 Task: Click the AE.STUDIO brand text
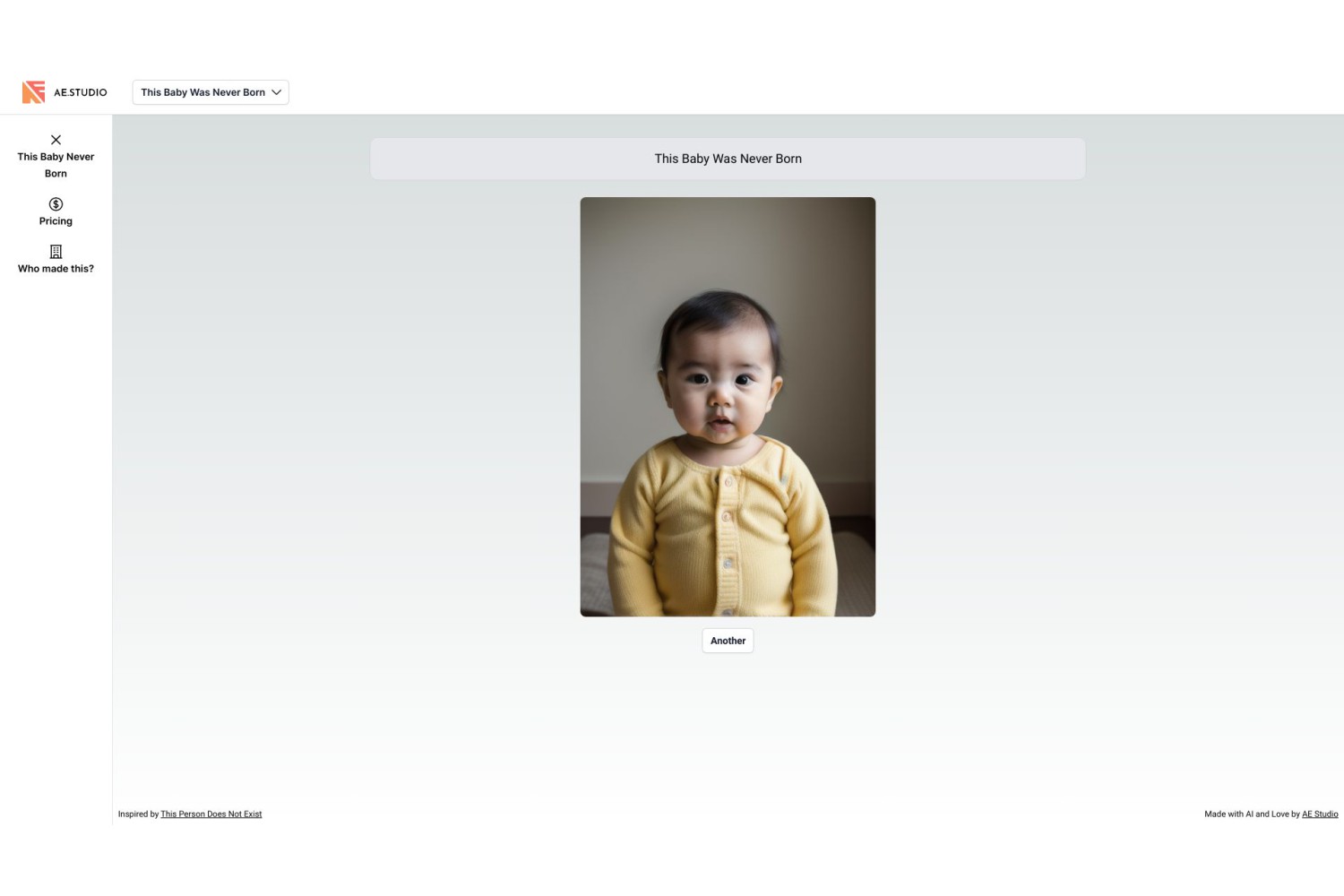click(x=81, y=92)
